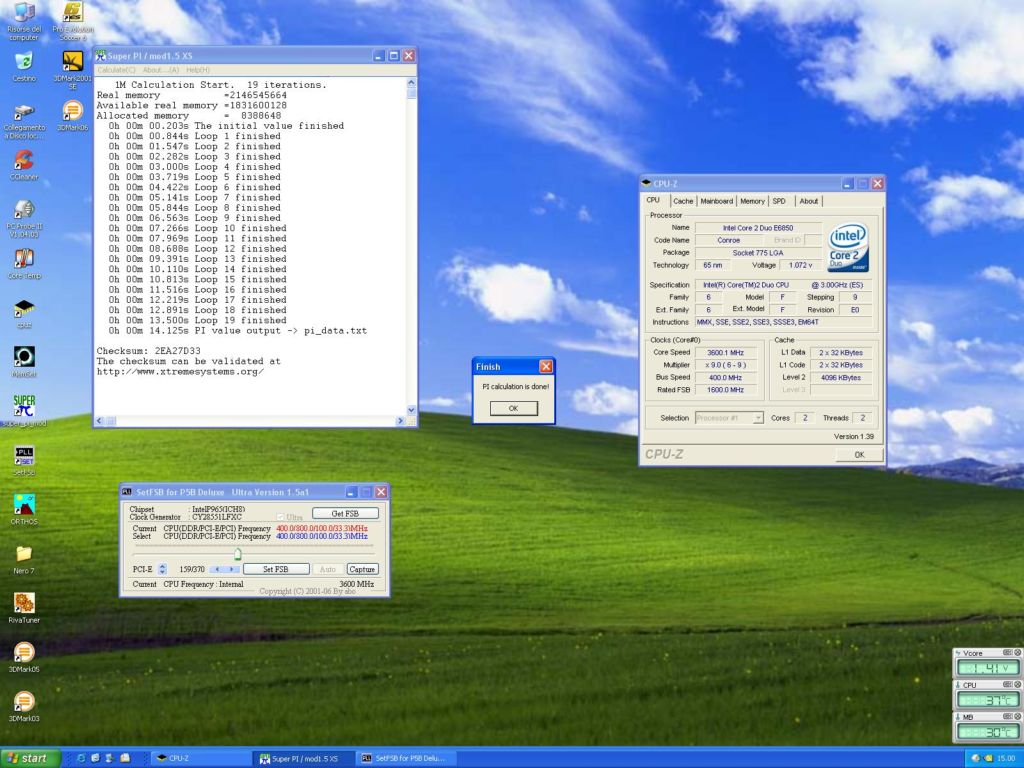This screenshot has height=768, width=1024.
Task: Select the Core Temp desktop shortcut
Action: click(x=24, y=264)
